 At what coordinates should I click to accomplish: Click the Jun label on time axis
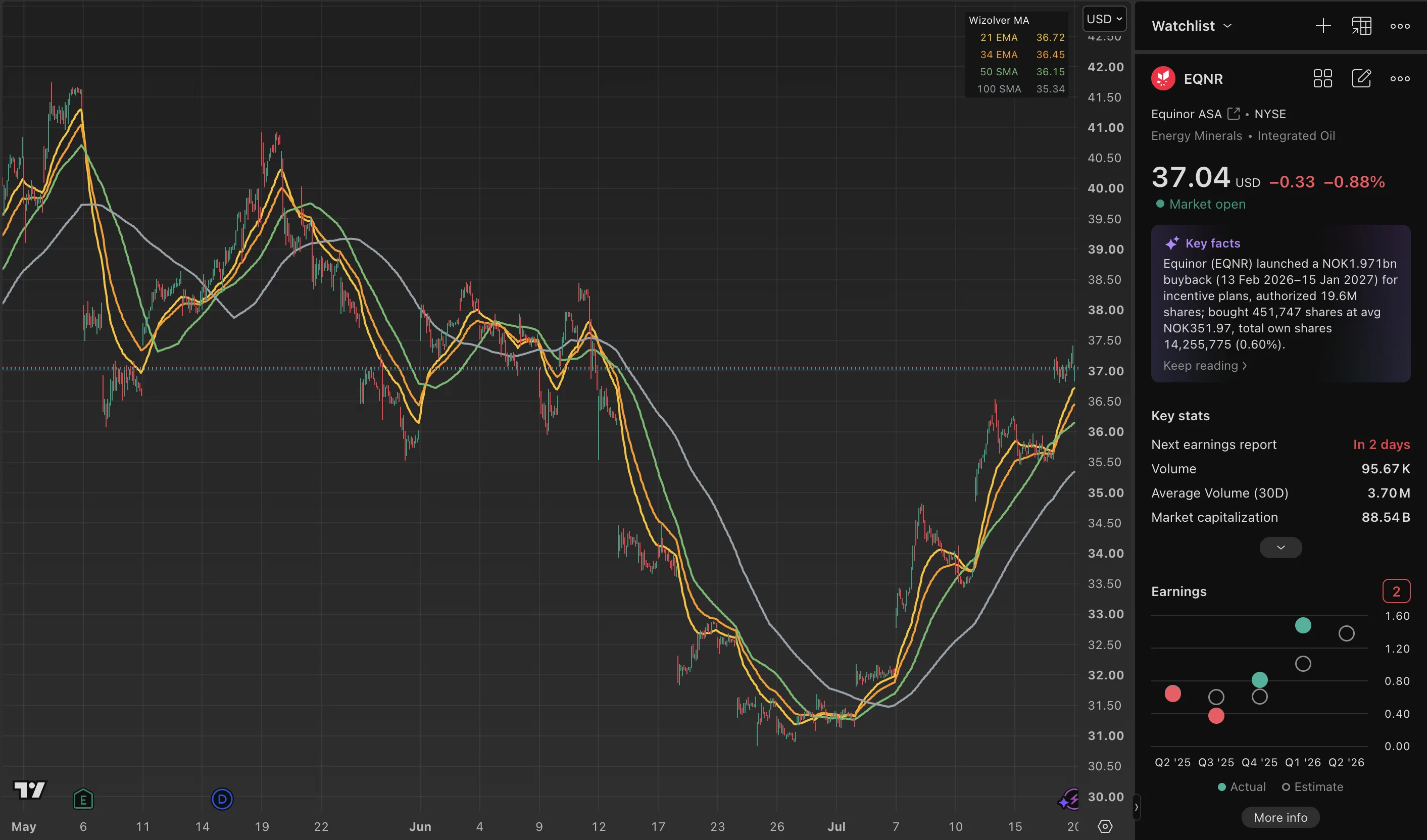point(420,826)
